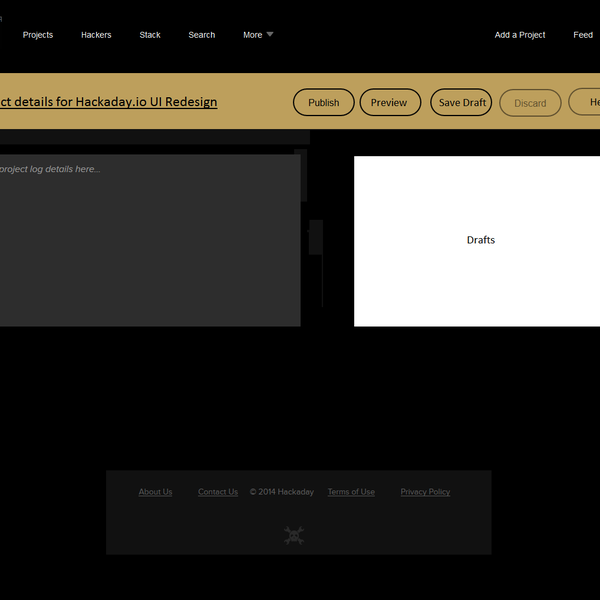
Task: Open the About Us footer link
Action: click(155, 492)
